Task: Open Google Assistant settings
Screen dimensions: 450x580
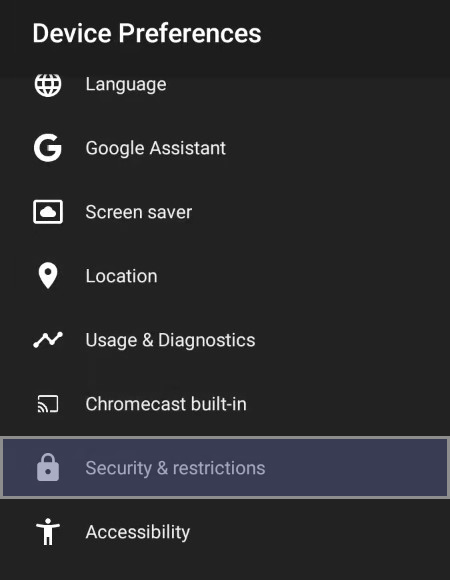Action: pyautogui.click(x=156, y=148)
